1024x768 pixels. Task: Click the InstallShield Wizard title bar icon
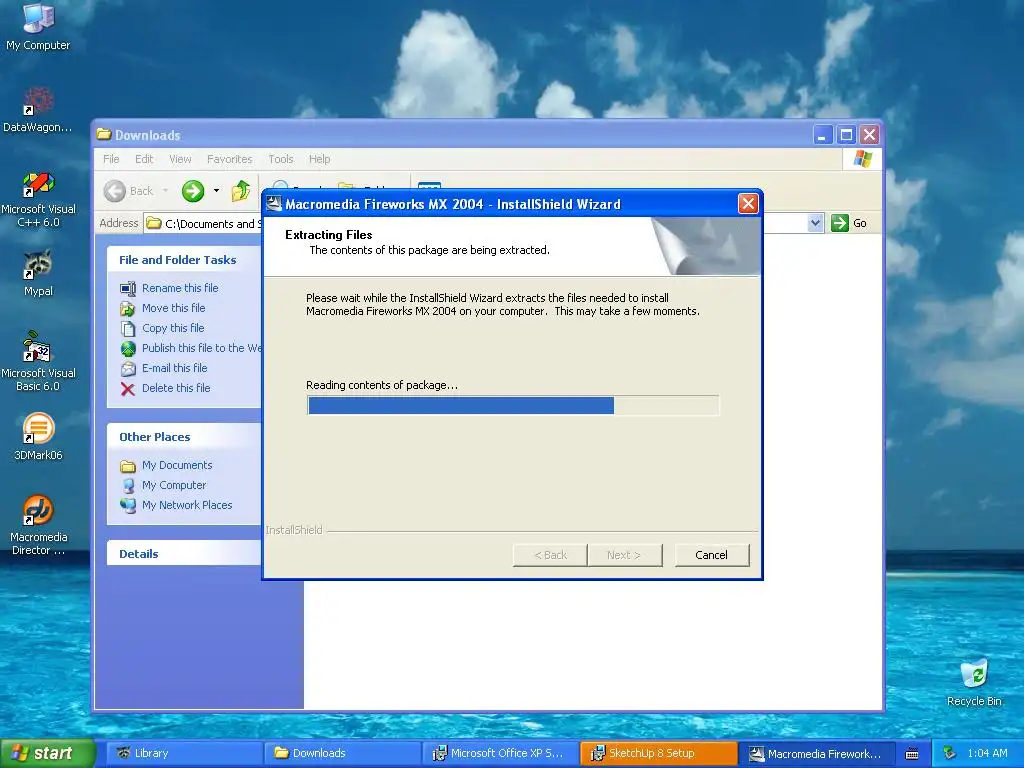point(274,204)
